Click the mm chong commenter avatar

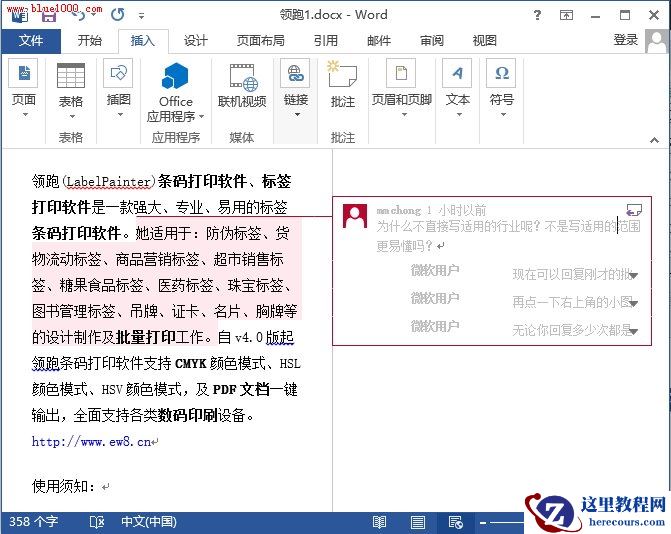click(355, 216)
